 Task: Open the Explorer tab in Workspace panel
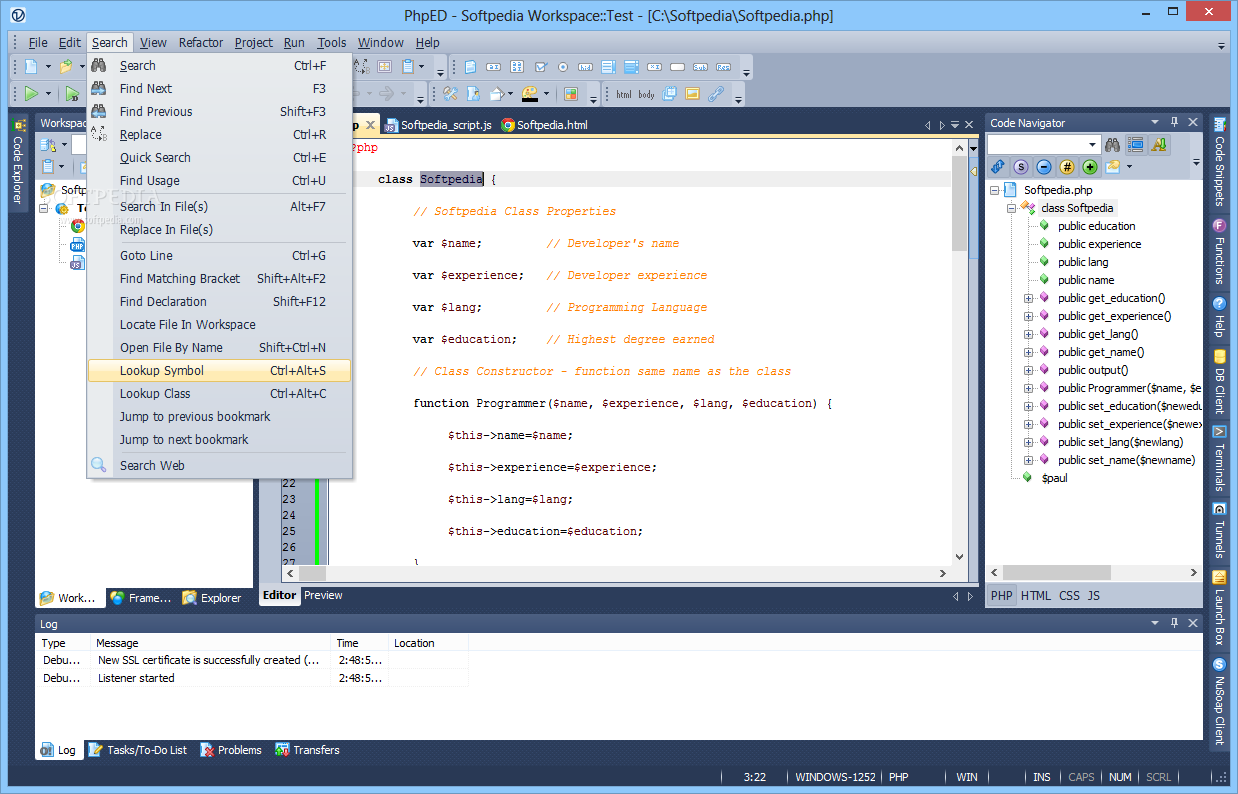(212, 598)
